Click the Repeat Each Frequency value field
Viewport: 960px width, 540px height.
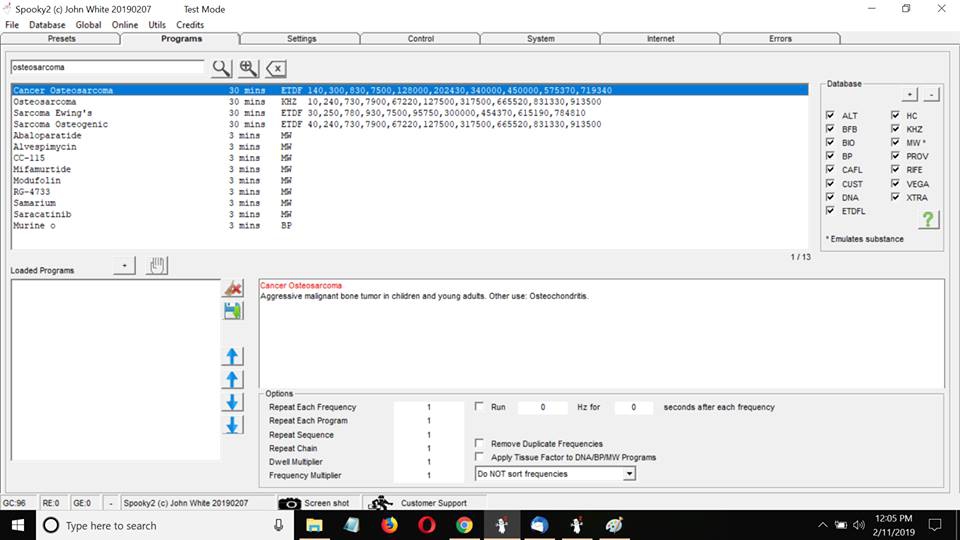pos(429,407)
